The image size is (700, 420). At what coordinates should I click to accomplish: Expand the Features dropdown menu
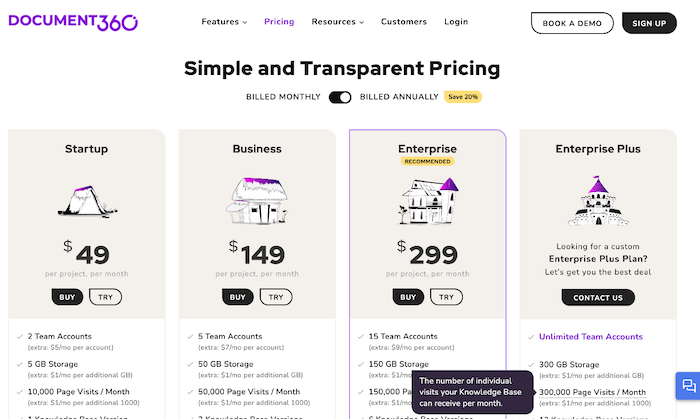(x=224, y=22)
